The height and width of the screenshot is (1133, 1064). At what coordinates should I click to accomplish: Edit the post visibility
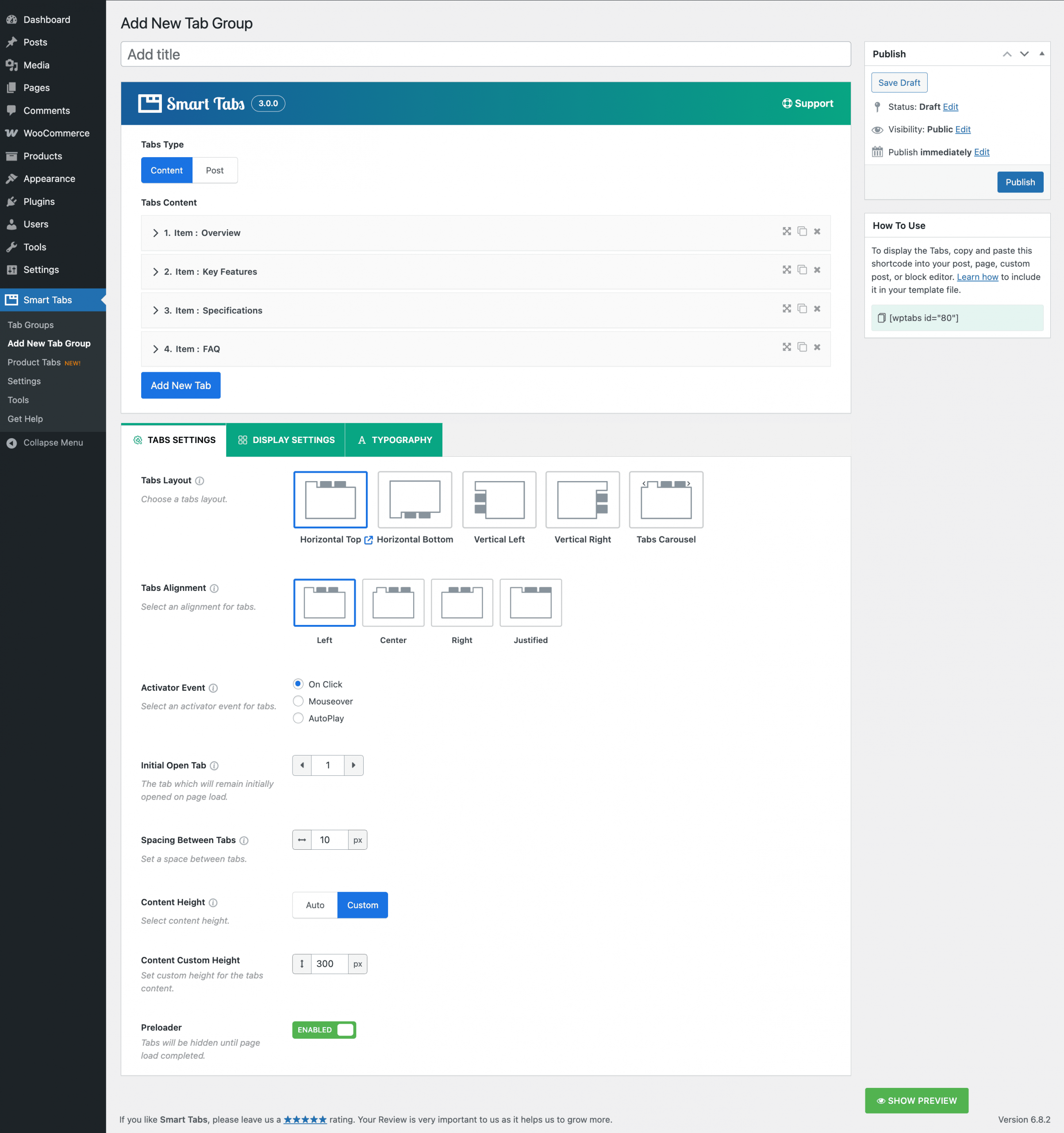click(963, 129)
